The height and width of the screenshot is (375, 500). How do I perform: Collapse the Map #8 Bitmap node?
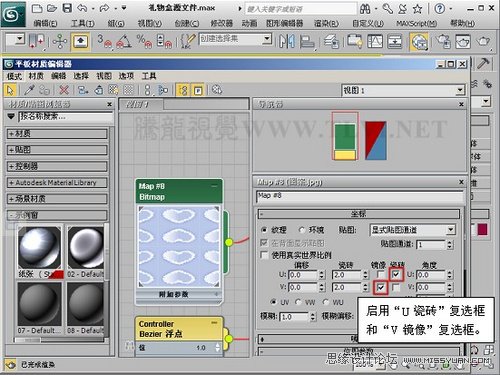(214, 186)
